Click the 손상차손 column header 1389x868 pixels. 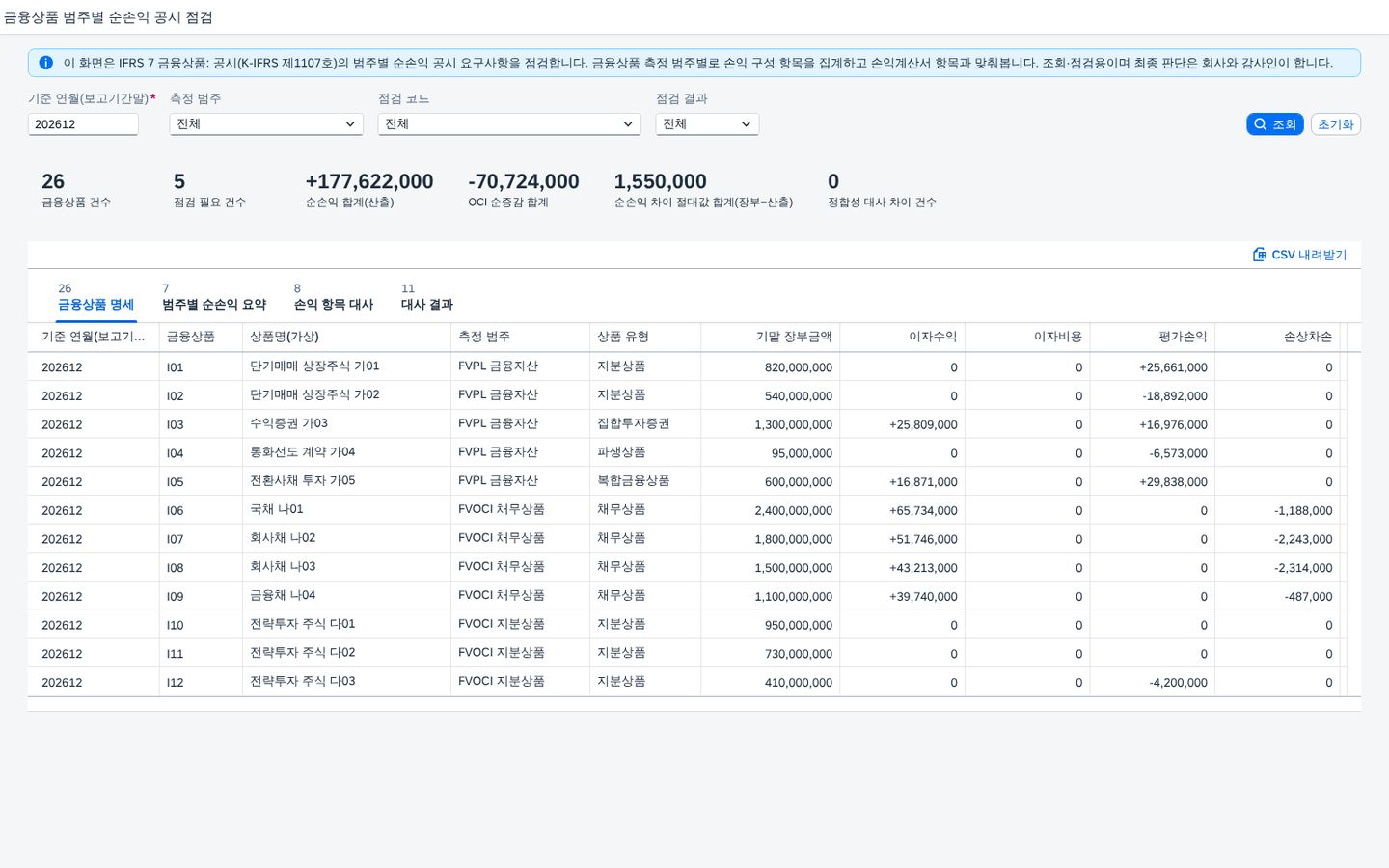click(1277, 337)
